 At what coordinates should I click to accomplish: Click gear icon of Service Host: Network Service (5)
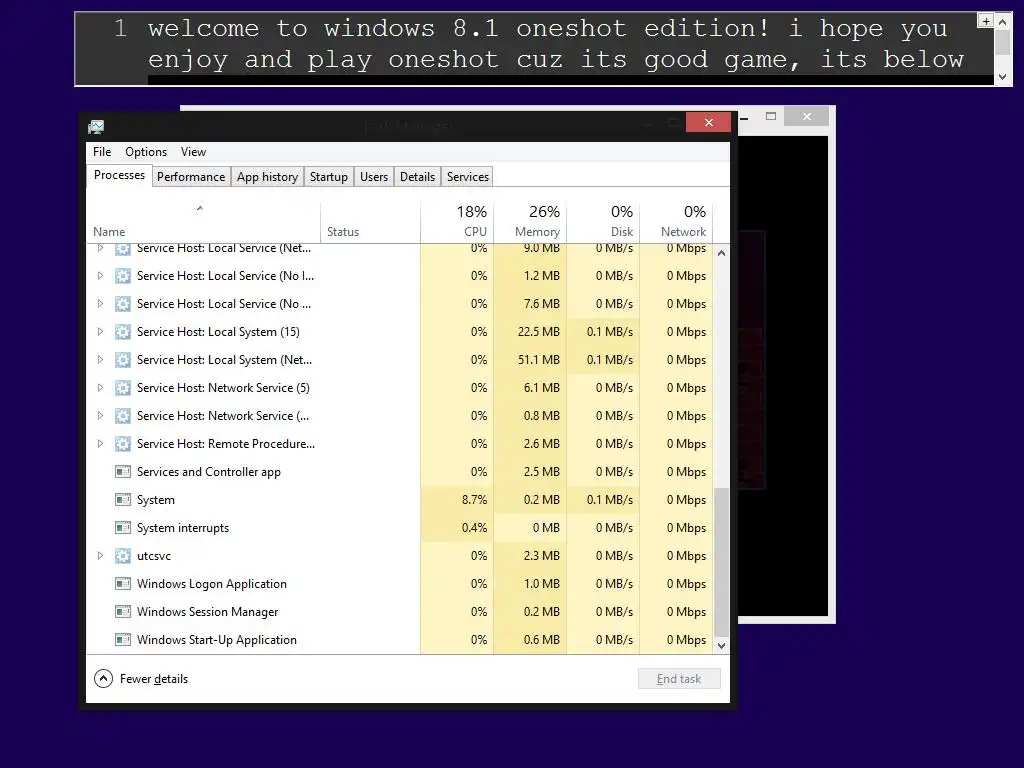point(122,388)
